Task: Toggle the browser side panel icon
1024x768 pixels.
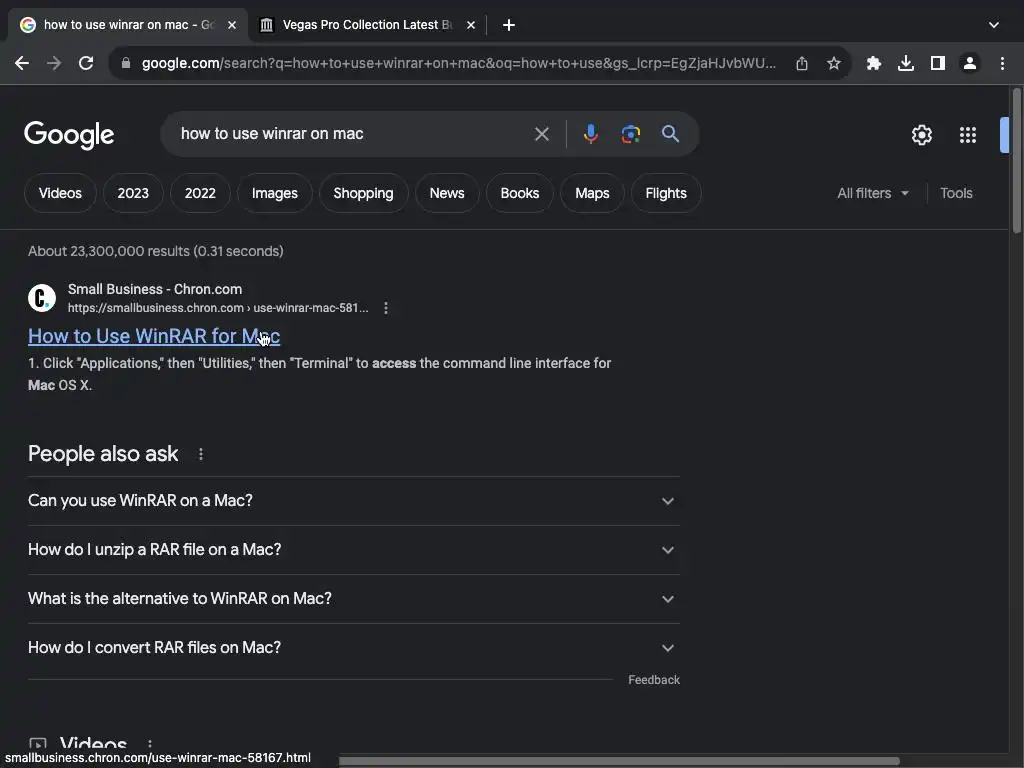Action: click(x=938, y=63)
